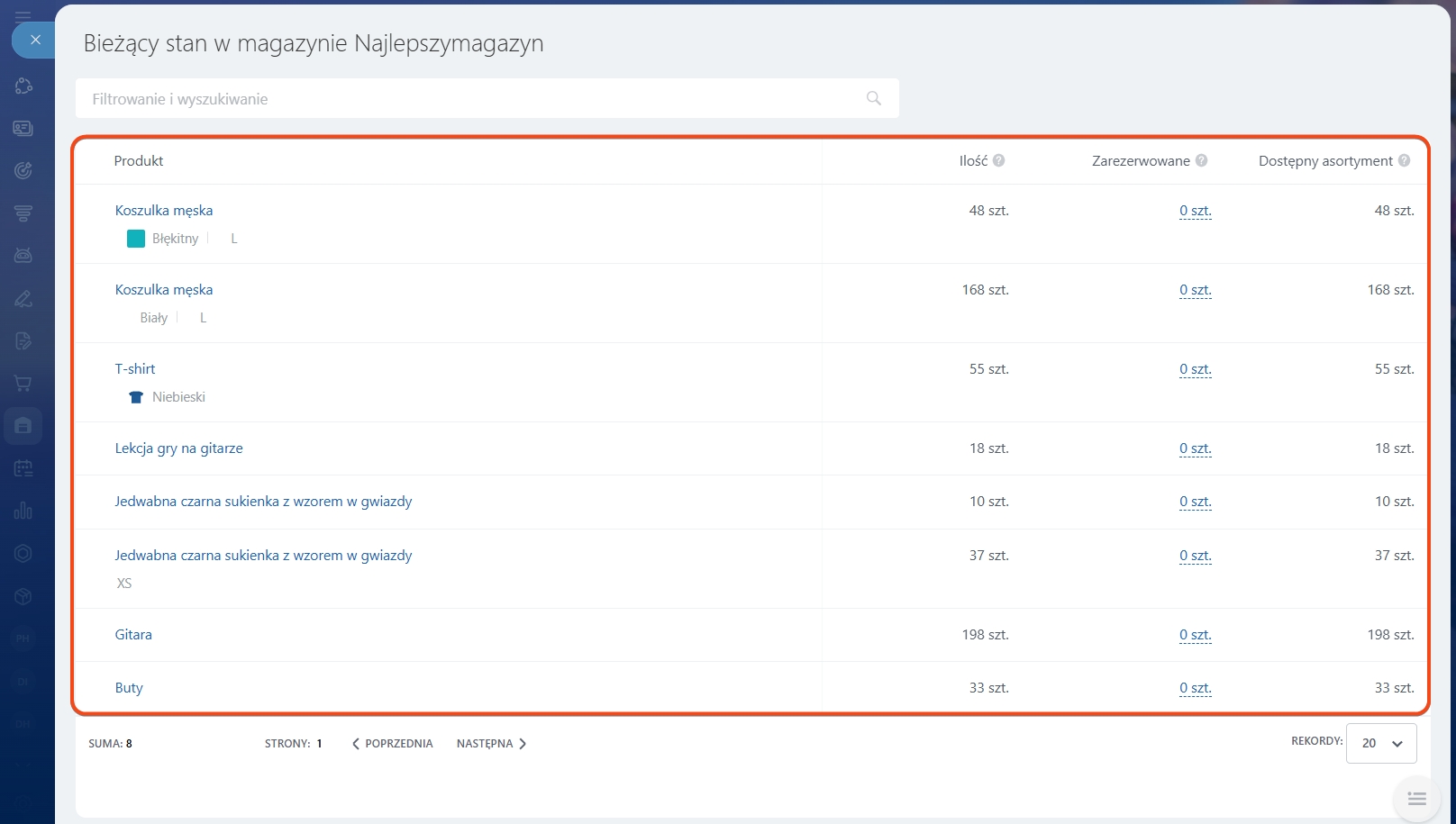Click help icon beside Dostępny asortyment
Image resolution: width=1456 pixels, height=824 pixels.
(x=1404, y=160)
